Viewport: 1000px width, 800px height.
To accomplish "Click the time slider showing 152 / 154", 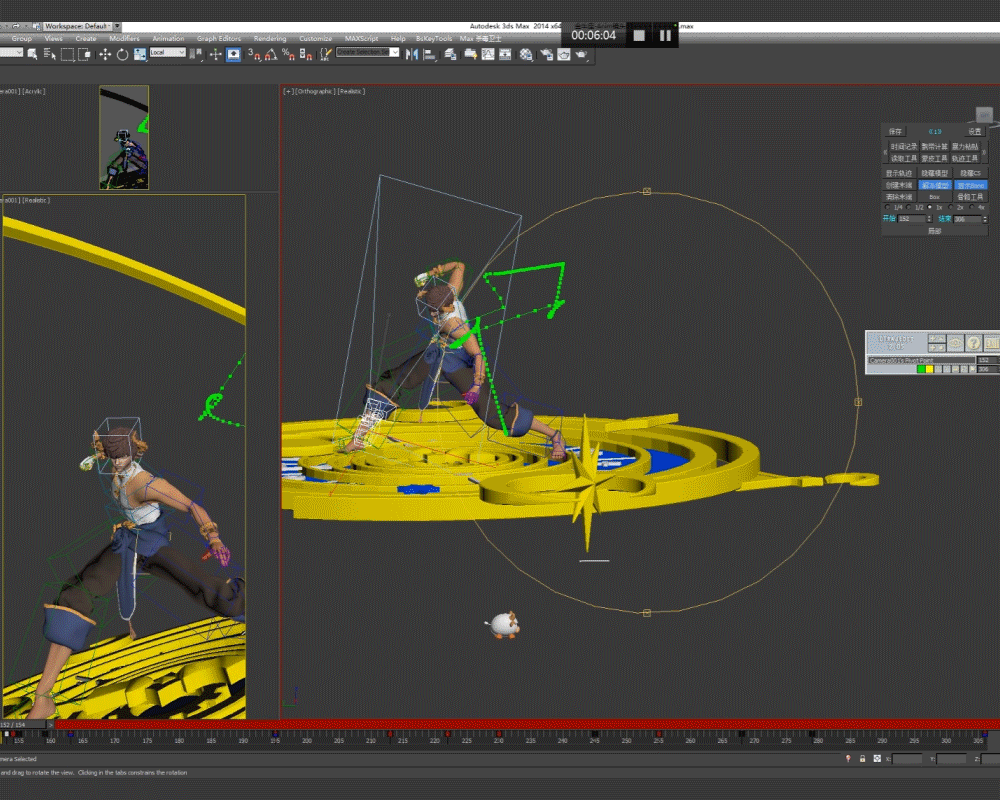I will pyautogui.click(x=24, y=725).
